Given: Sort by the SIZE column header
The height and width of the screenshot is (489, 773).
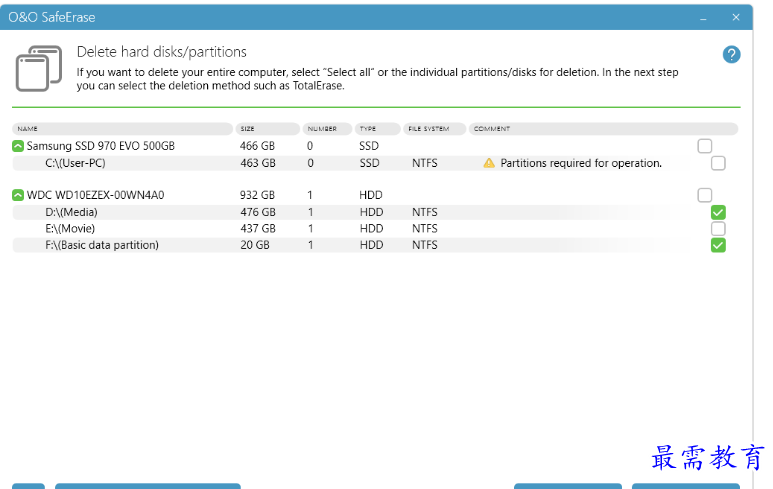Looking at the screenshot, I should 267,129.
